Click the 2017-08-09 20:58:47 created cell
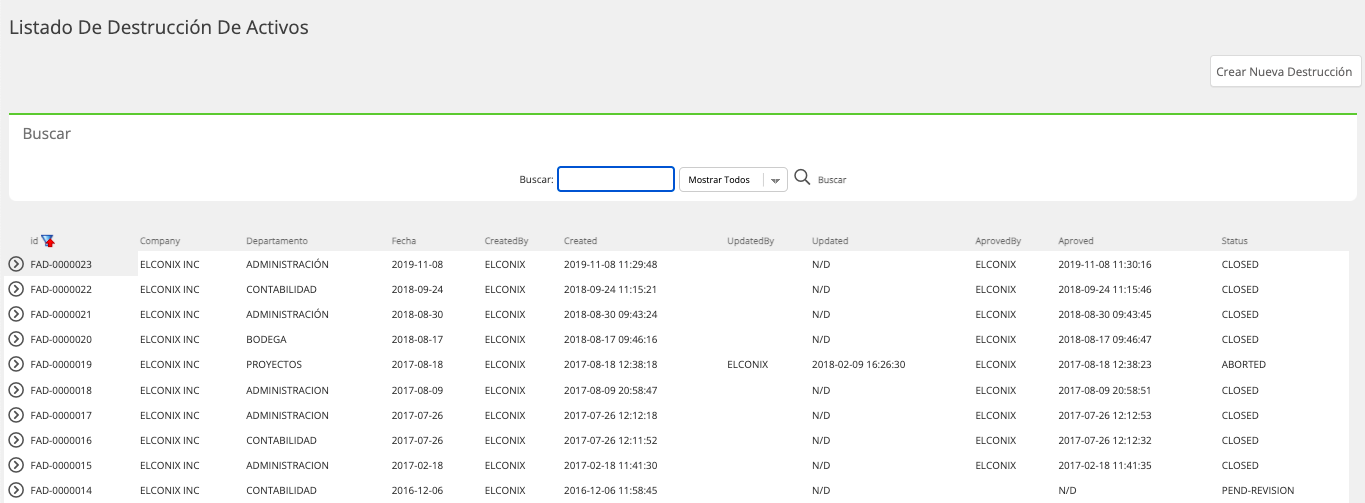 [x=611, y=391]
